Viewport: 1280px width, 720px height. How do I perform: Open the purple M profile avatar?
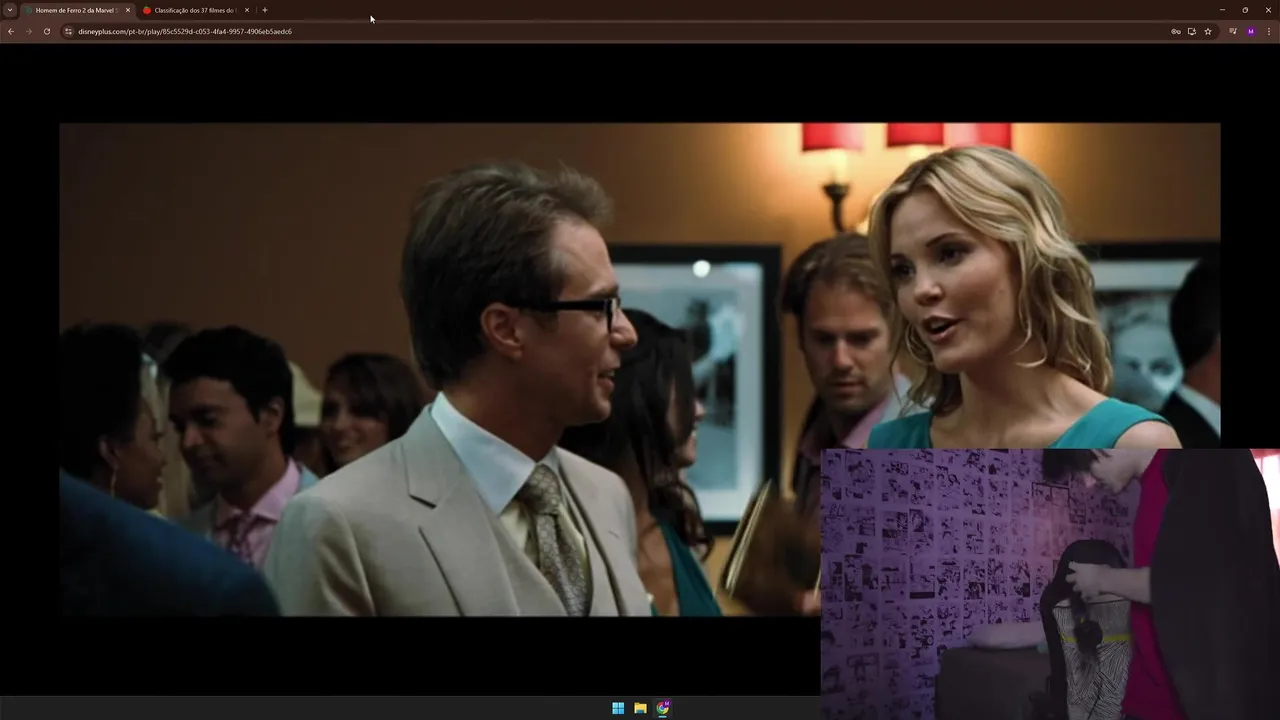[x=1251, y=31]
